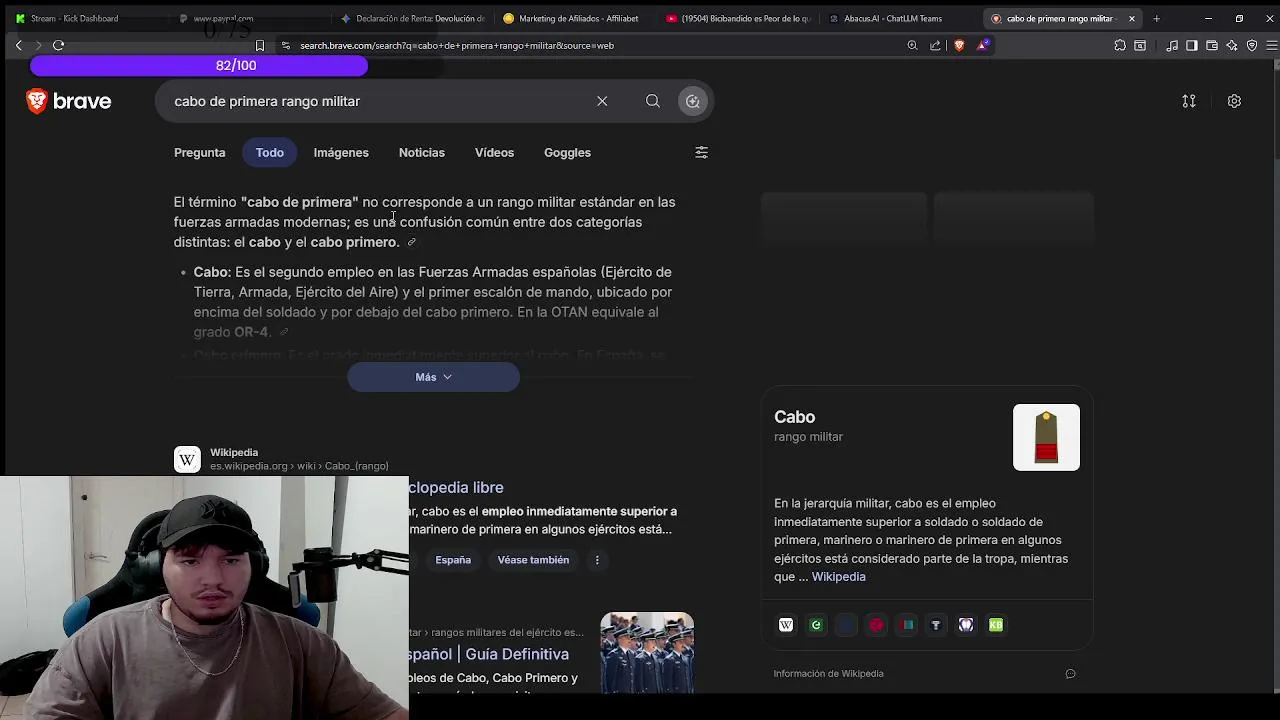Click the green KB source icon
1280x720 pixels.
coord(996,625)
